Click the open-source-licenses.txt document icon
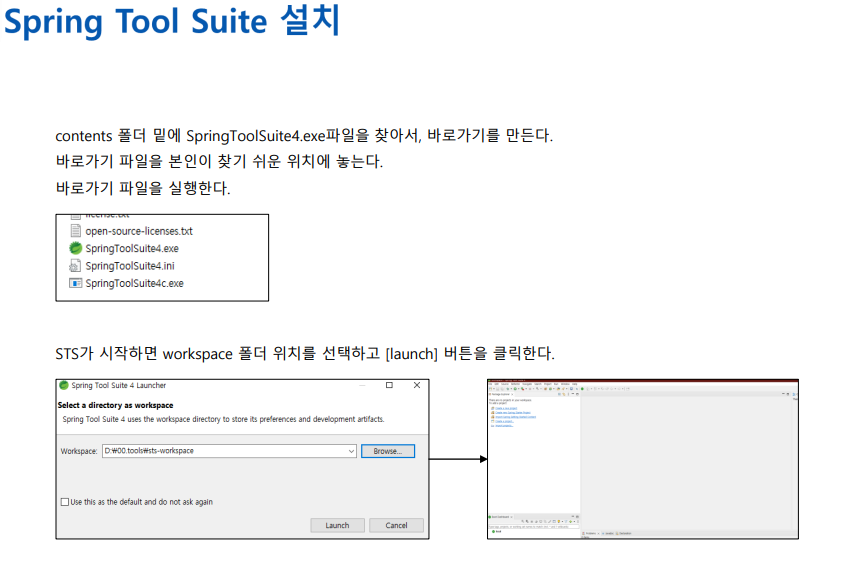Image resolution: width=852 pixels, height=572 pixels. pyautogui.click(x=76, y=231)
